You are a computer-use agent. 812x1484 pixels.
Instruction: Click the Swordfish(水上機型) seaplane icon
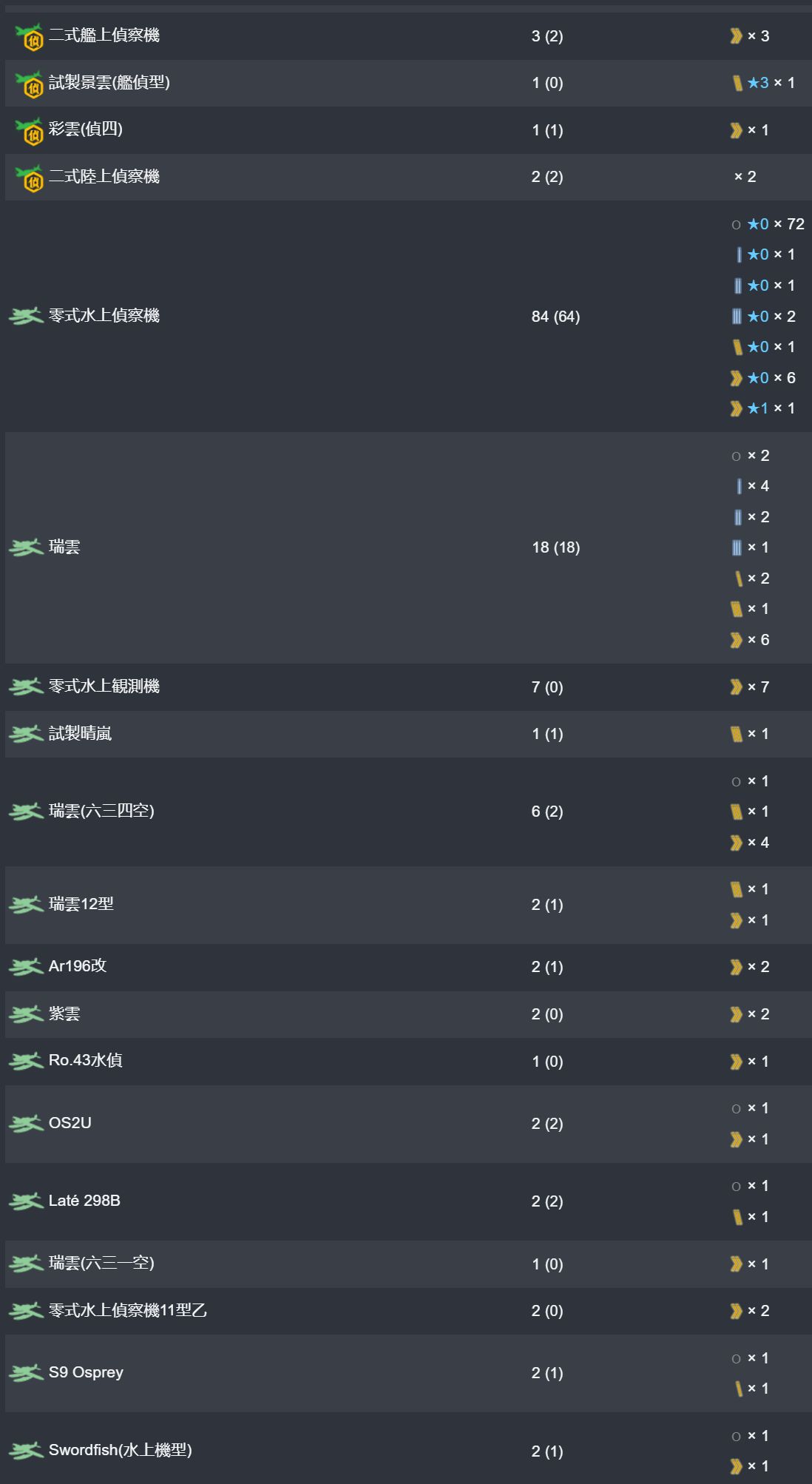(26, 1451)
